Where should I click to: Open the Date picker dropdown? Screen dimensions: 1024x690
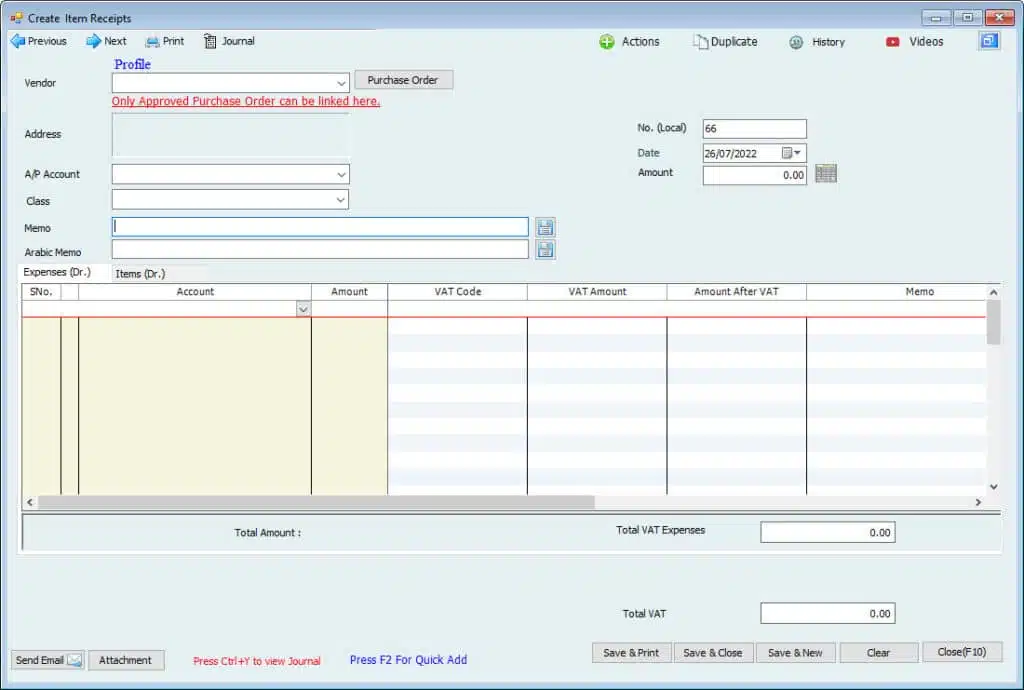(797, 153)
